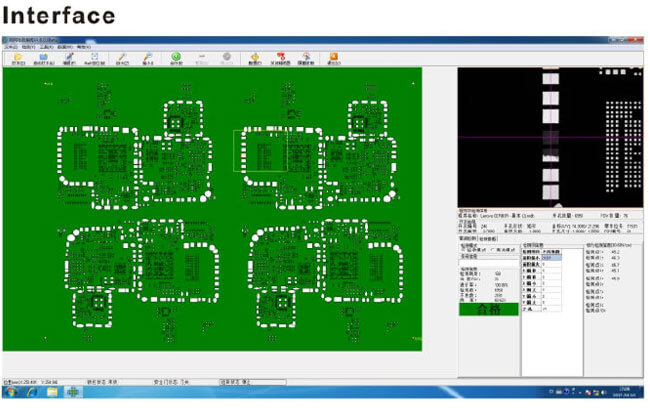
Task: Open the first menu in menu bar
Action: pos(11,46)
